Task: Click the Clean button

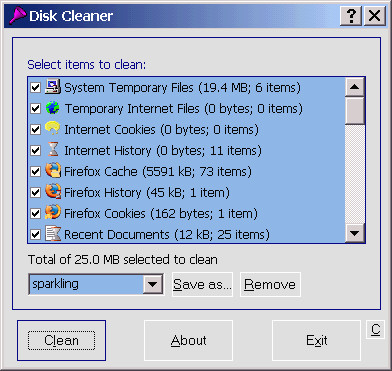Action: (x=61, y=340)
